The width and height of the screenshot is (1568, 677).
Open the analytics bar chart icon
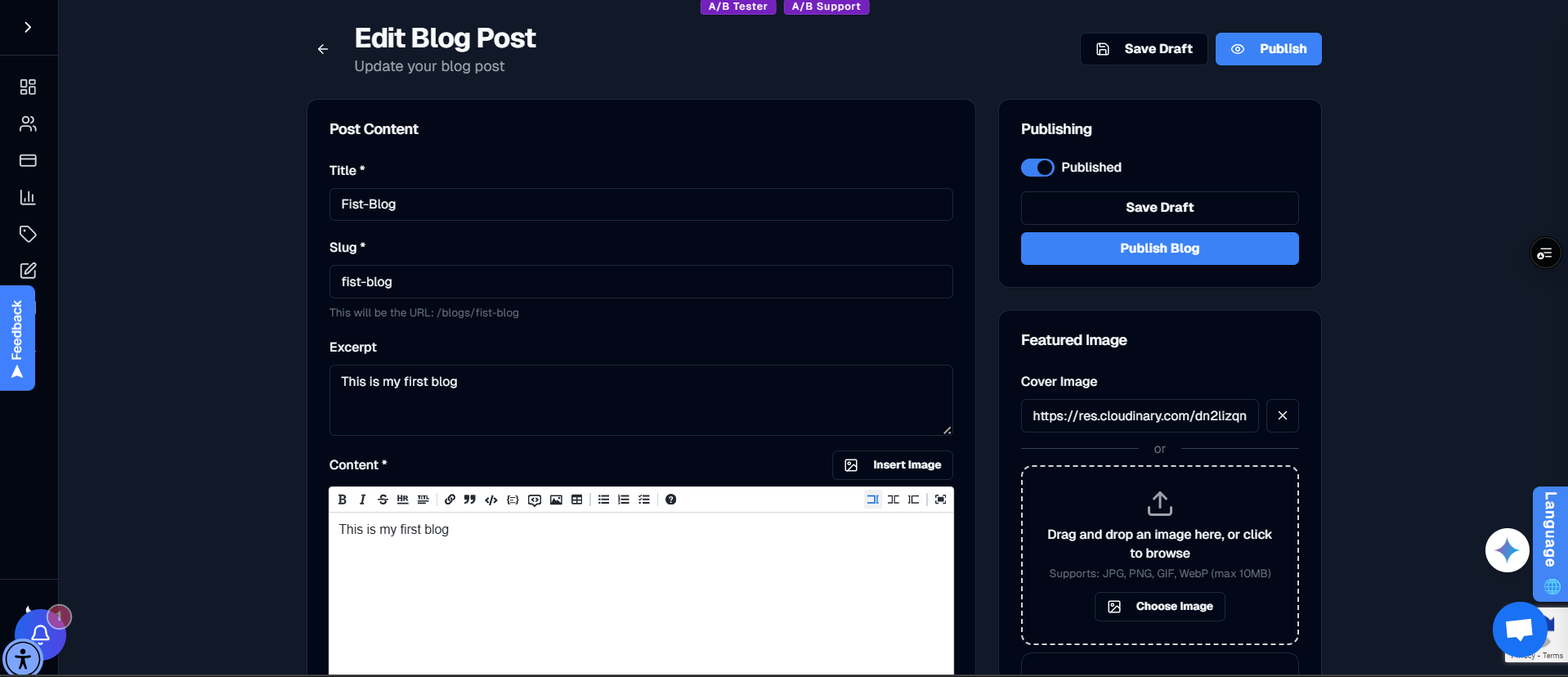click(28, 197)
